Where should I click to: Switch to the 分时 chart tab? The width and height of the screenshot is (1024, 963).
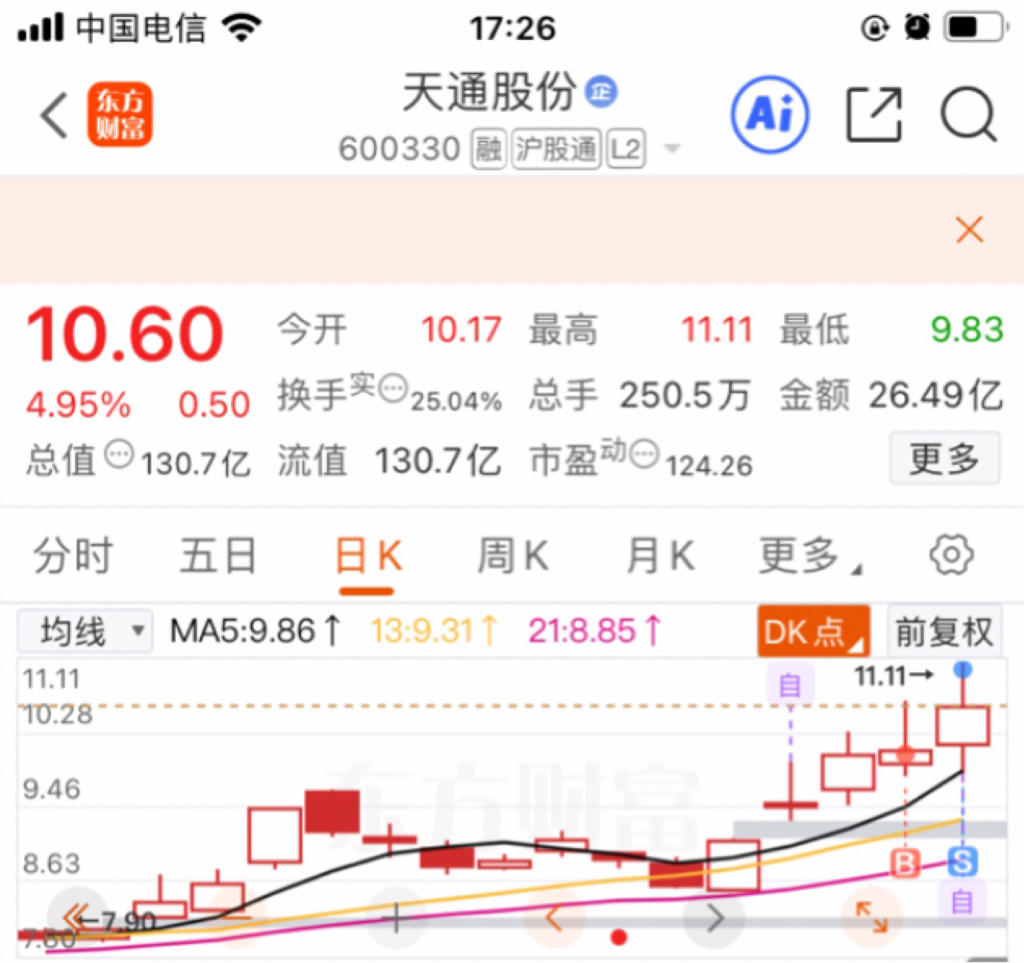pyautogui.click(x=73, y=556)
